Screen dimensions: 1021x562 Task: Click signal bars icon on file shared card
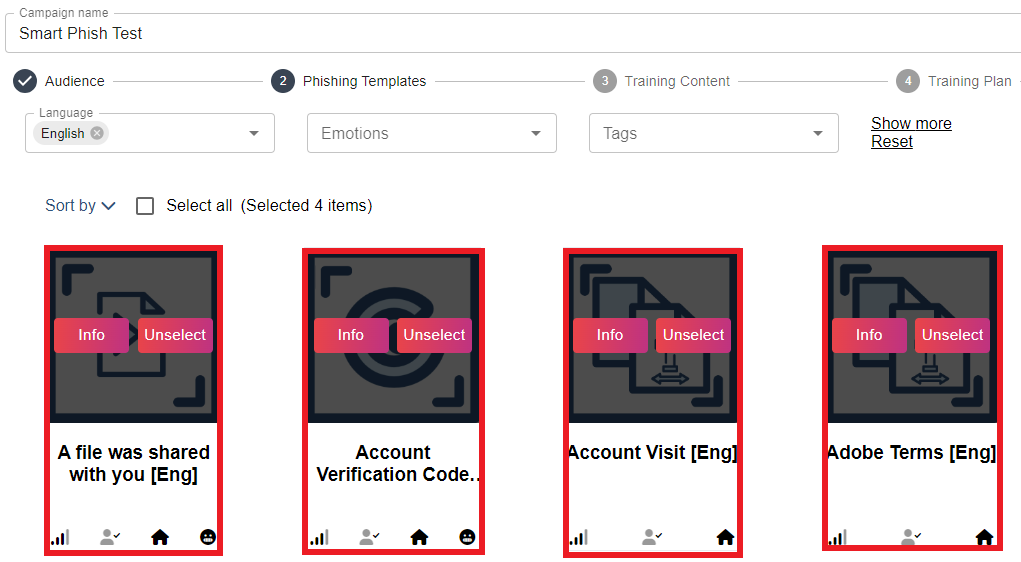tap(60, 538)
